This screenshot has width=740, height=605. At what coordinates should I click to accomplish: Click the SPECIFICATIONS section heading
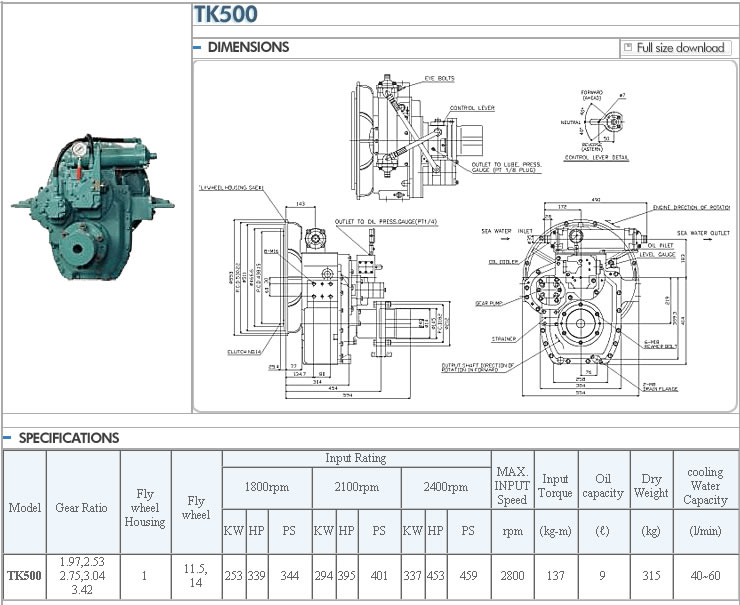(x=69, y=438)
